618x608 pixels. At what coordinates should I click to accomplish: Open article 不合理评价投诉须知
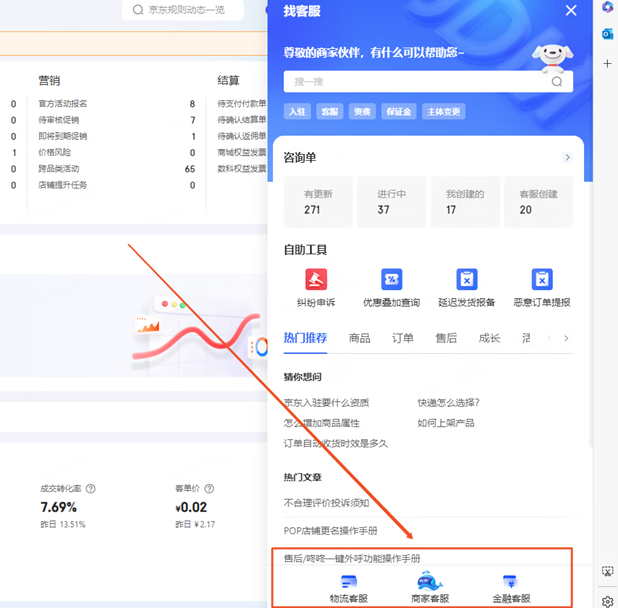pos(326,503)
